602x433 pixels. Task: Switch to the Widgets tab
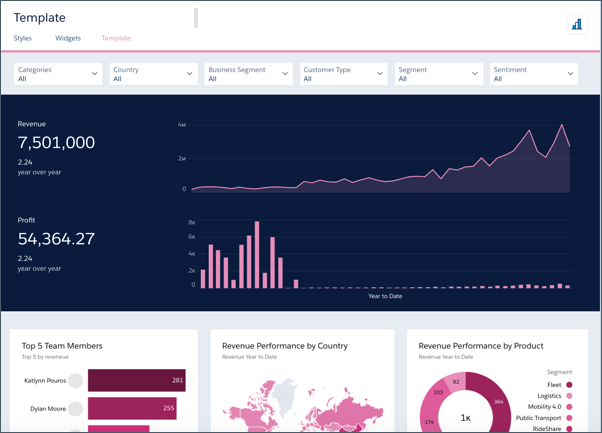[68, 38]
